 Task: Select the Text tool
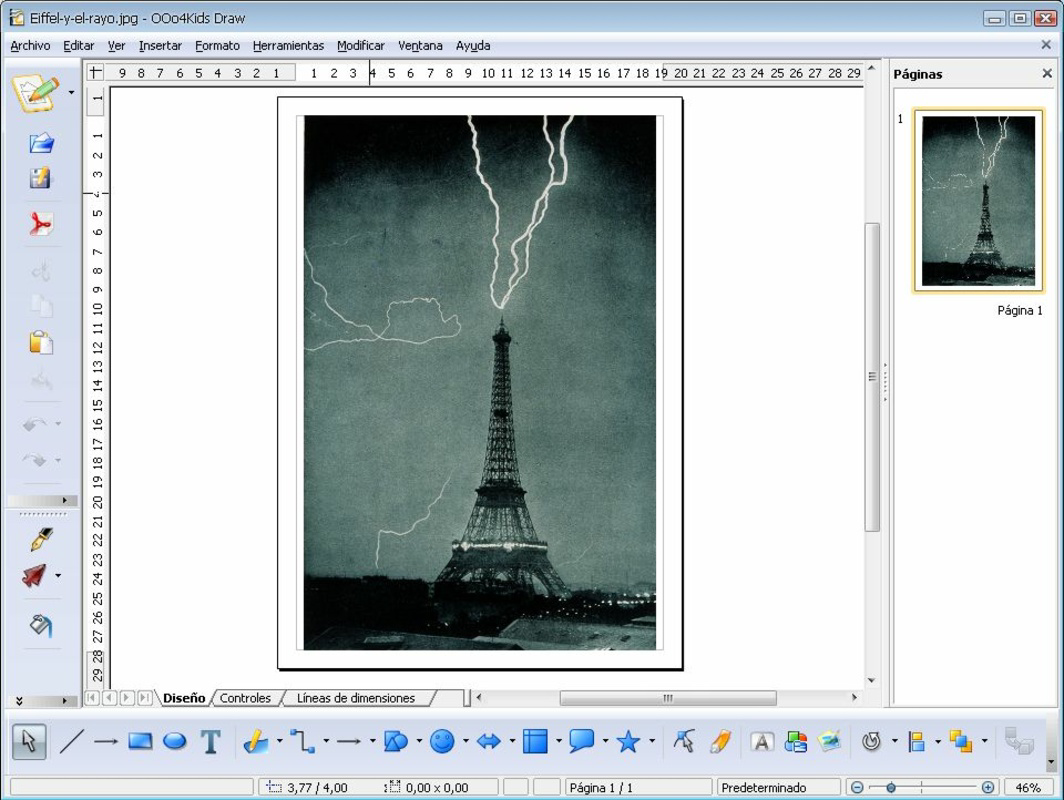pos(210,742)
